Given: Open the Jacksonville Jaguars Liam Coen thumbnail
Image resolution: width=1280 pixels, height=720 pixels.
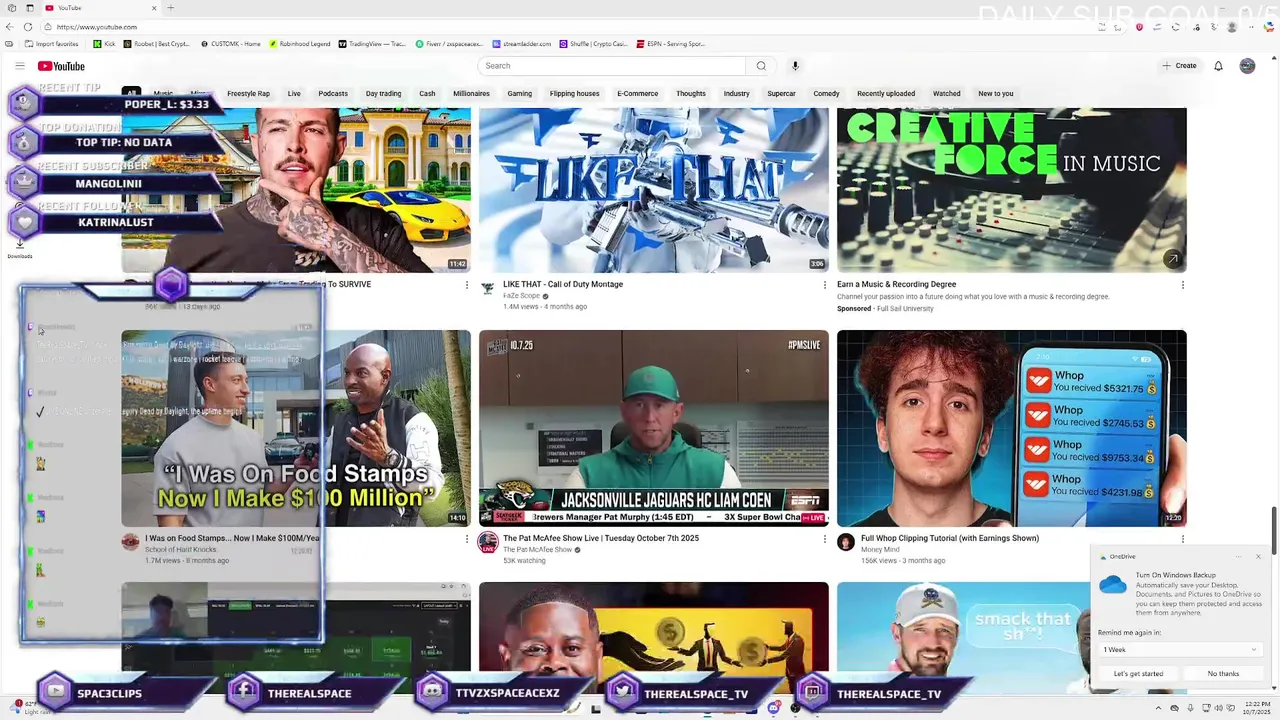Looking at the screenshot, I should tap(654, 428).
